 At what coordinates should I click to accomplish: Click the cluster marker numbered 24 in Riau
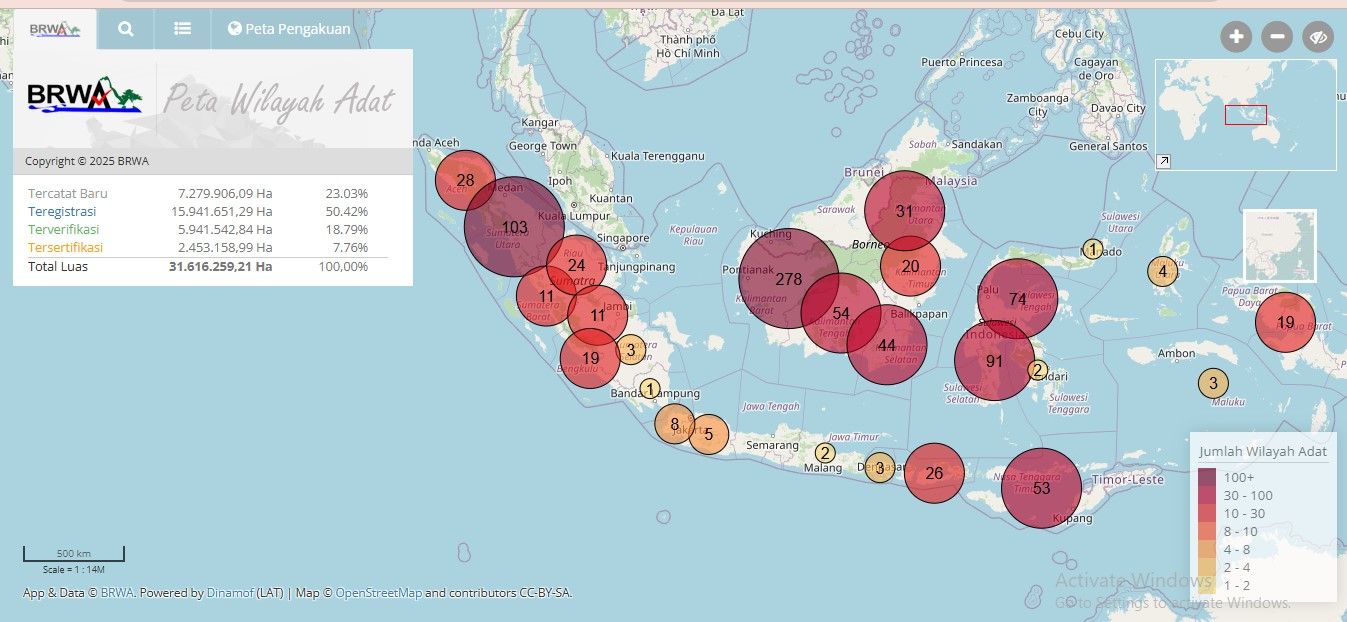576,265
